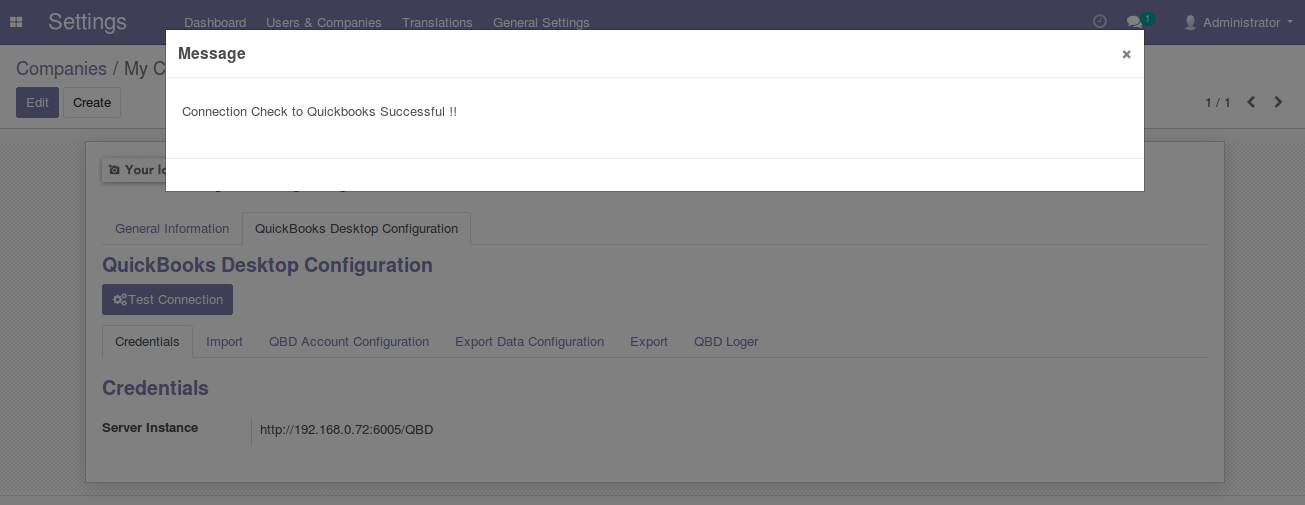Viewport: 1305px width, 505px height.
Task: Click the Server Instance URL value
Action: (346, 429)
